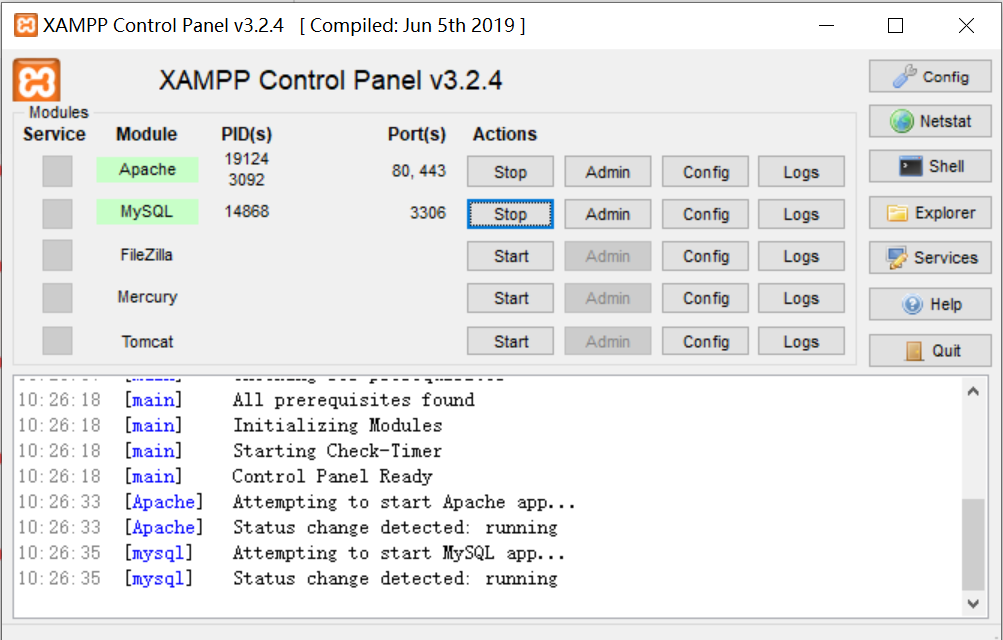1003x640 pixels.
Task: Open the Explorer folder button
Action: click(930, 213)
